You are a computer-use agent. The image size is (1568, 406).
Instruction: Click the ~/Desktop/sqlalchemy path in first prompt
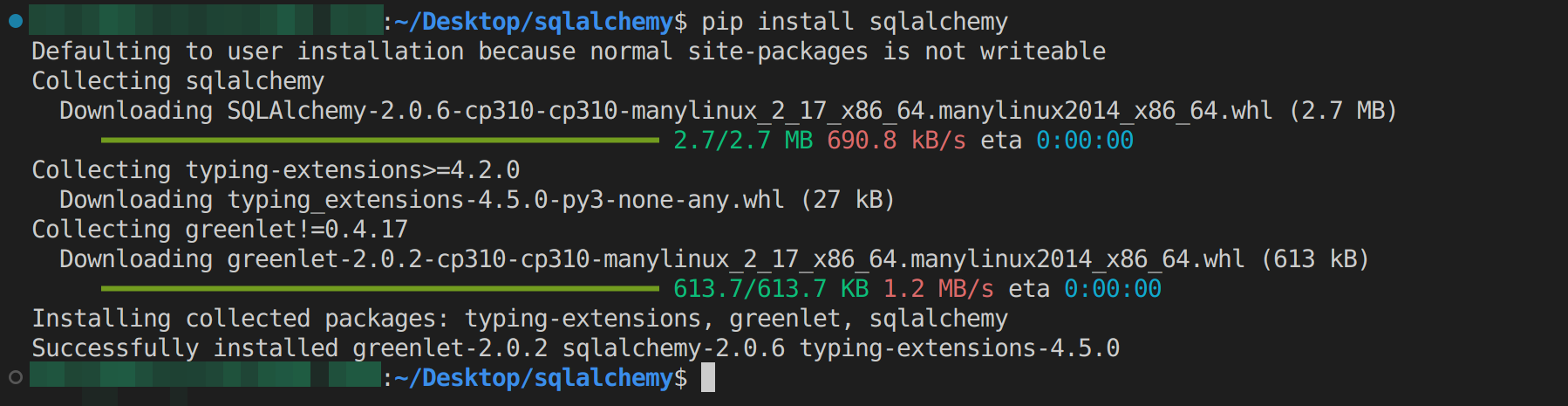(534, 21)
